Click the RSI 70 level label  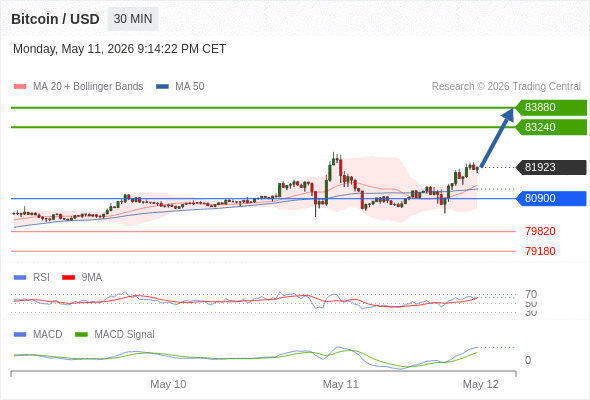click(531, 294)
